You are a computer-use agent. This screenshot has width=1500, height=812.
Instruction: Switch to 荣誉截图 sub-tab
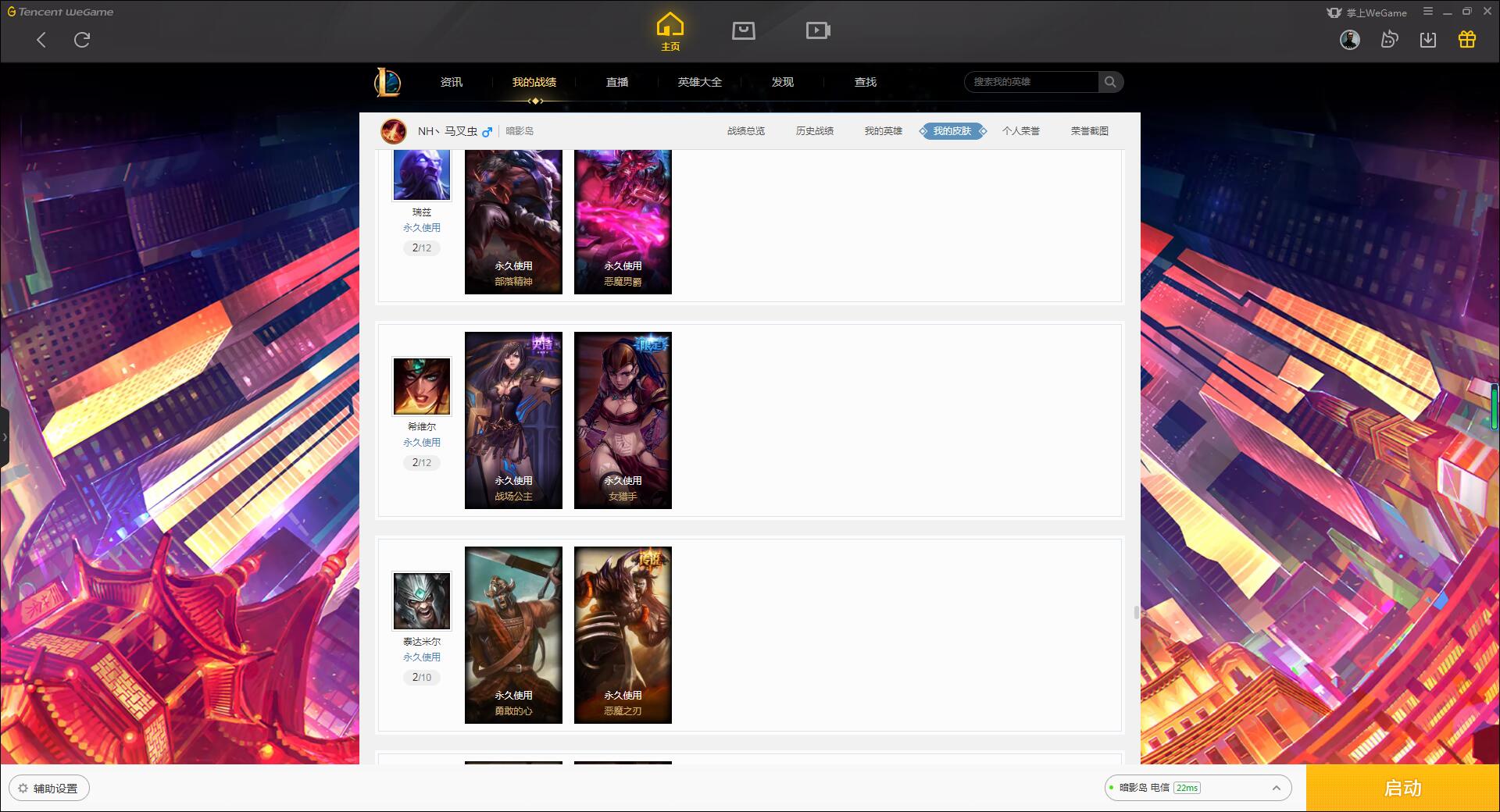(x=1090, y=131)
